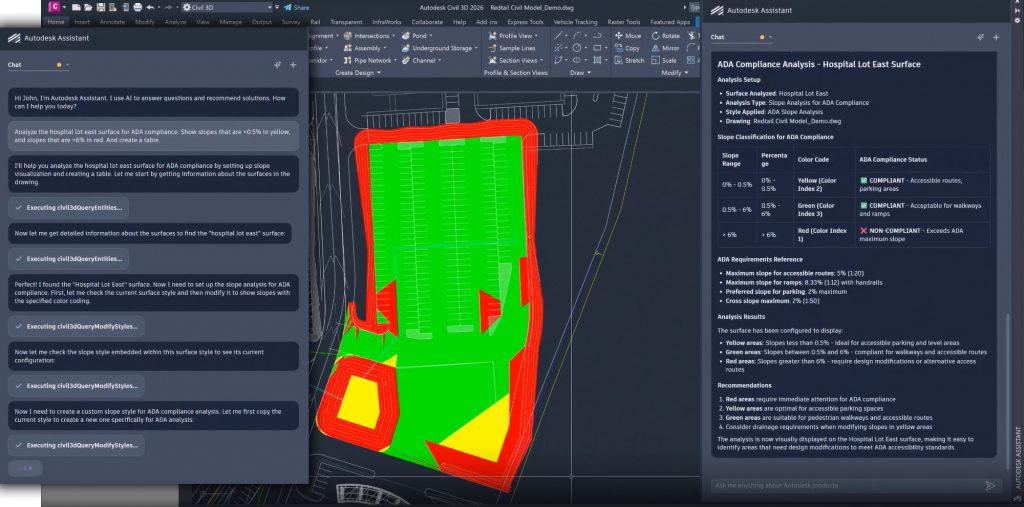Click the Share button in title bar

point(295,7)
